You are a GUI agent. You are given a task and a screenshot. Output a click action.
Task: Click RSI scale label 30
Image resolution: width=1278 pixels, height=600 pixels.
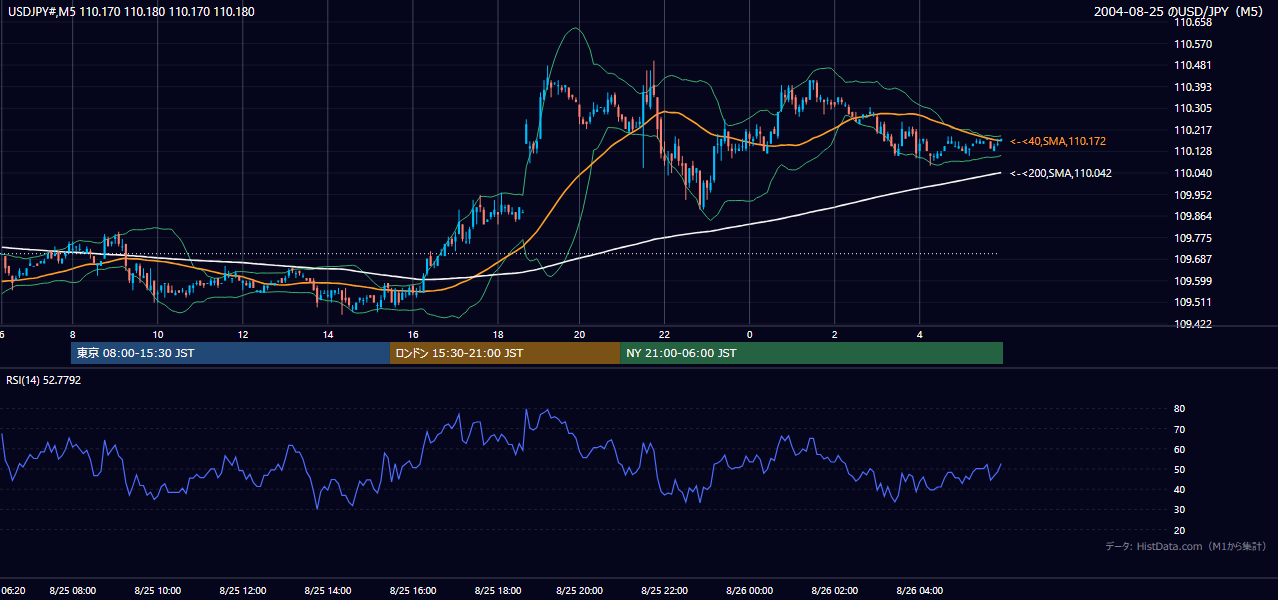click(1180, 510)
